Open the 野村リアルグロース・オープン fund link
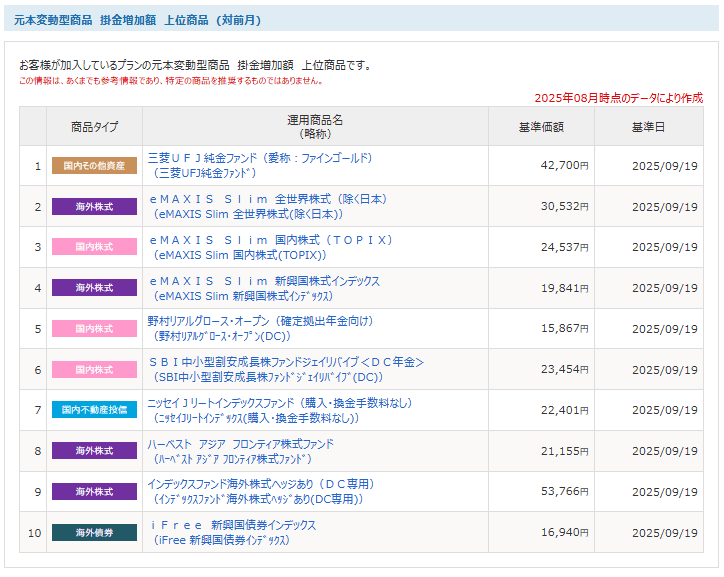This screenshot has height=577, width=724. coord(260,321)
